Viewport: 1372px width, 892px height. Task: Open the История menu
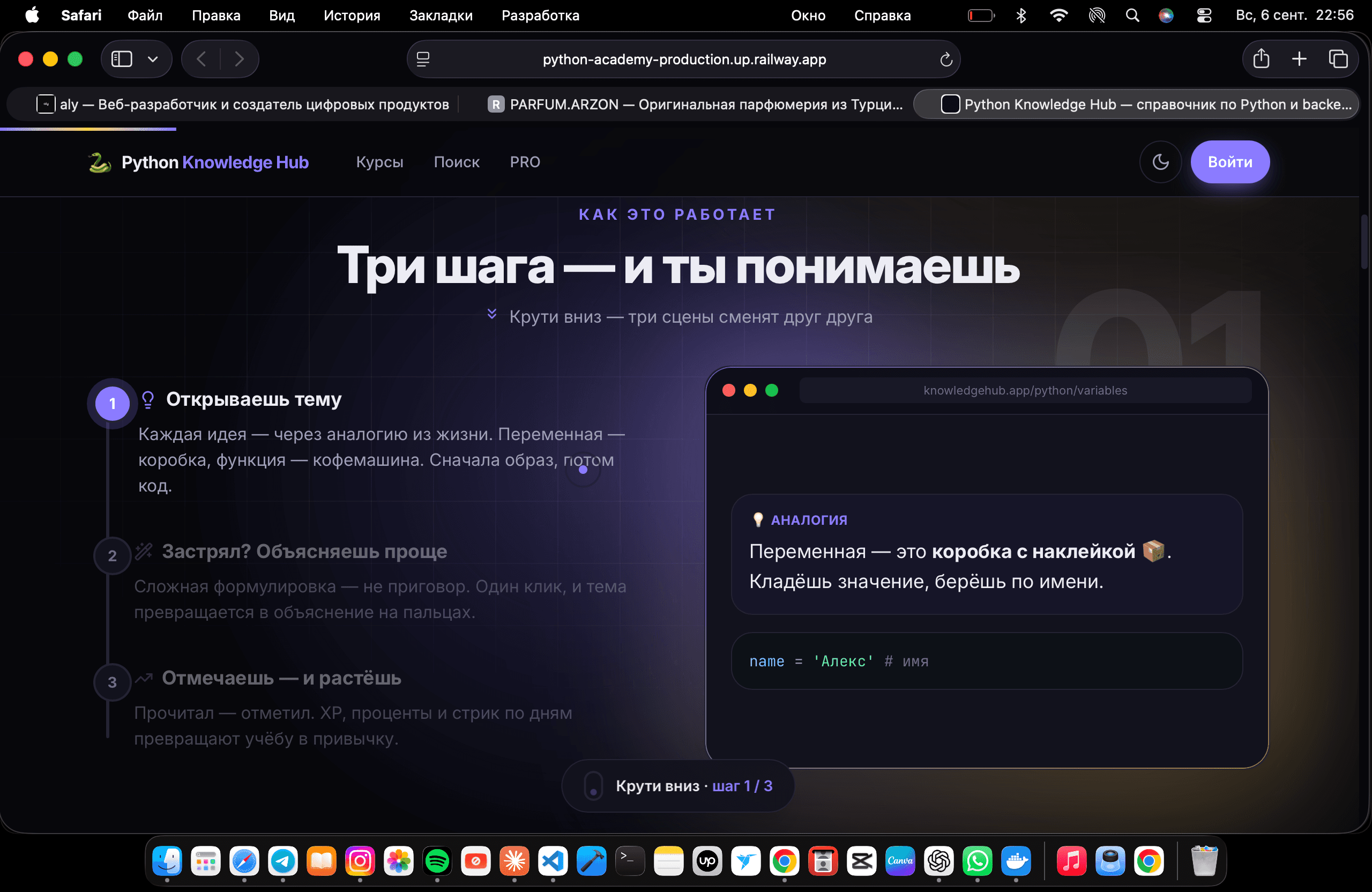coord(352,16)
